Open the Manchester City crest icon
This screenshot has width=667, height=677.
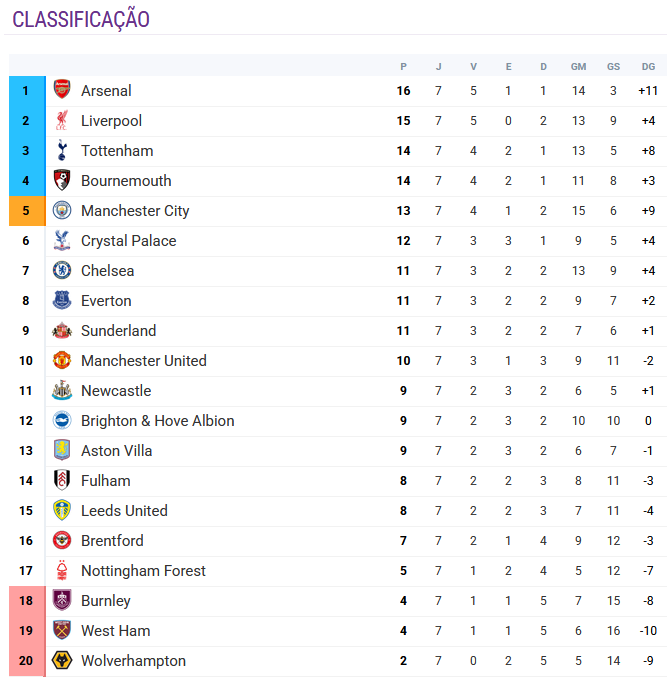click(62, 210)
